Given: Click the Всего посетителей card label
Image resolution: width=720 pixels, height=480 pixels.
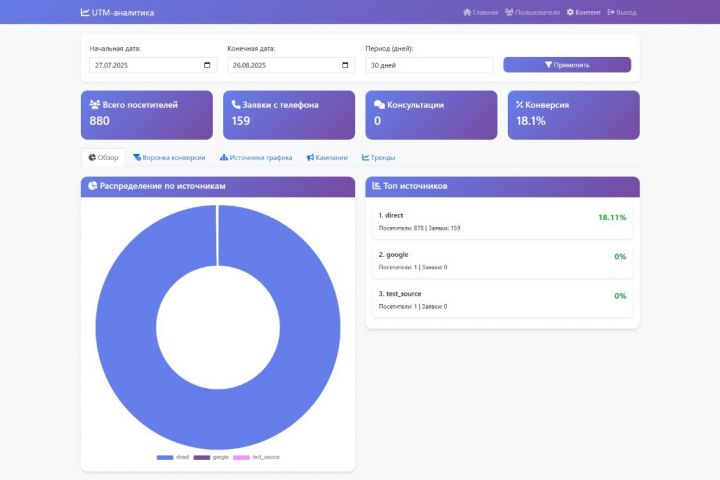Looking at the screenshot, I should click(140, 105).
